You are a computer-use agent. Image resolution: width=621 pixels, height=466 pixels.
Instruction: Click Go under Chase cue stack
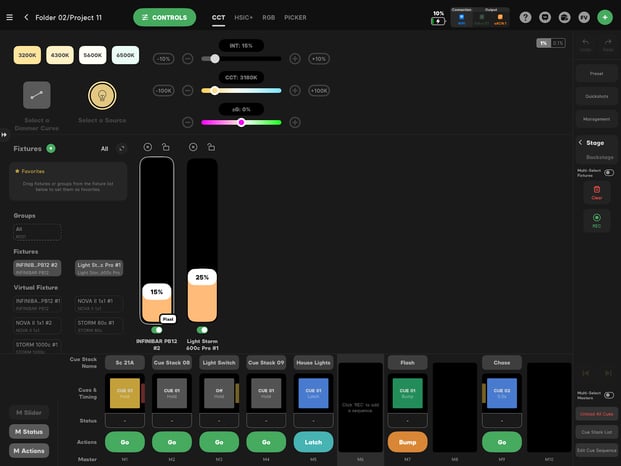pyautogui.click(x=501, y=442)
